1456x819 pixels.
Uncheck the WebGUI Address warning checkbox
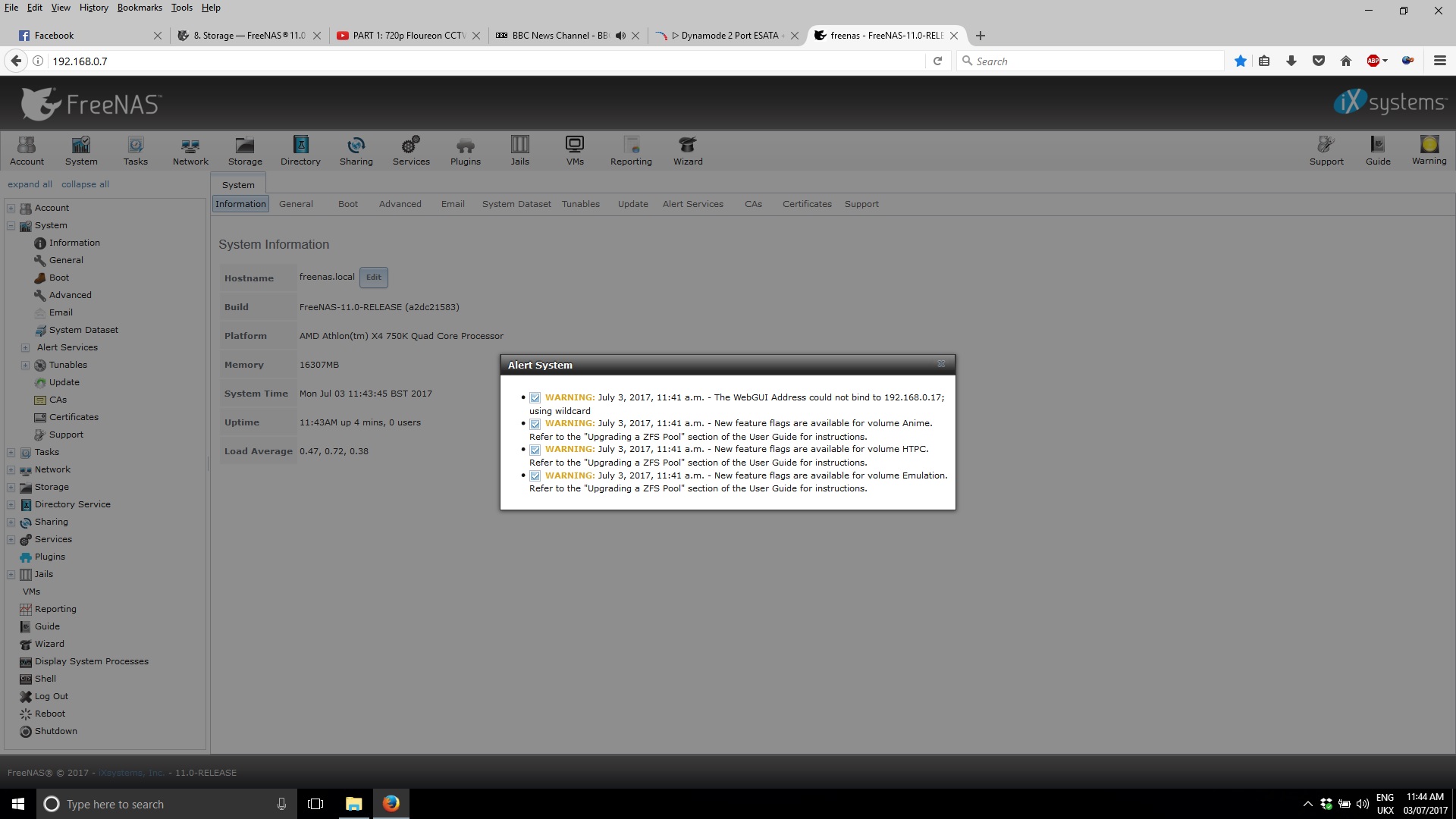pyautogui.click(x=535, y=398)
